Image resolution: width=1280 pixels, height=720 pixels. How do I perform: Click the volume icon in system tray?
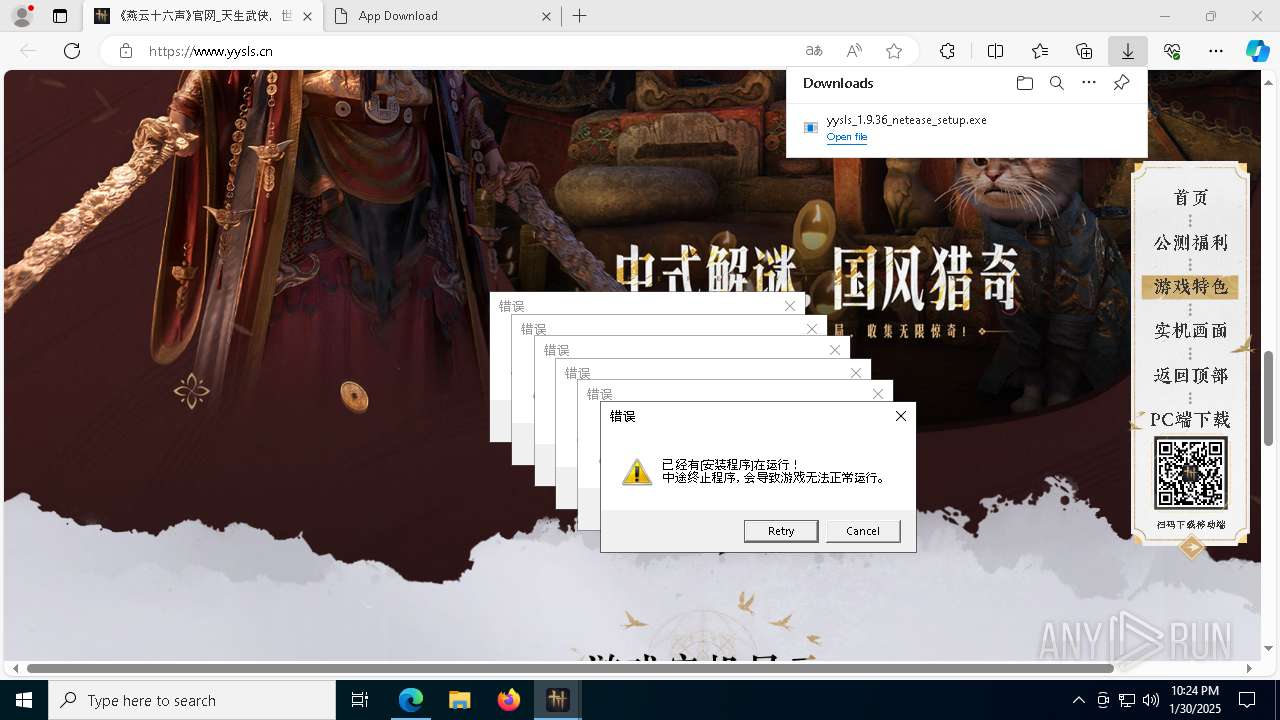[1151, 700]
